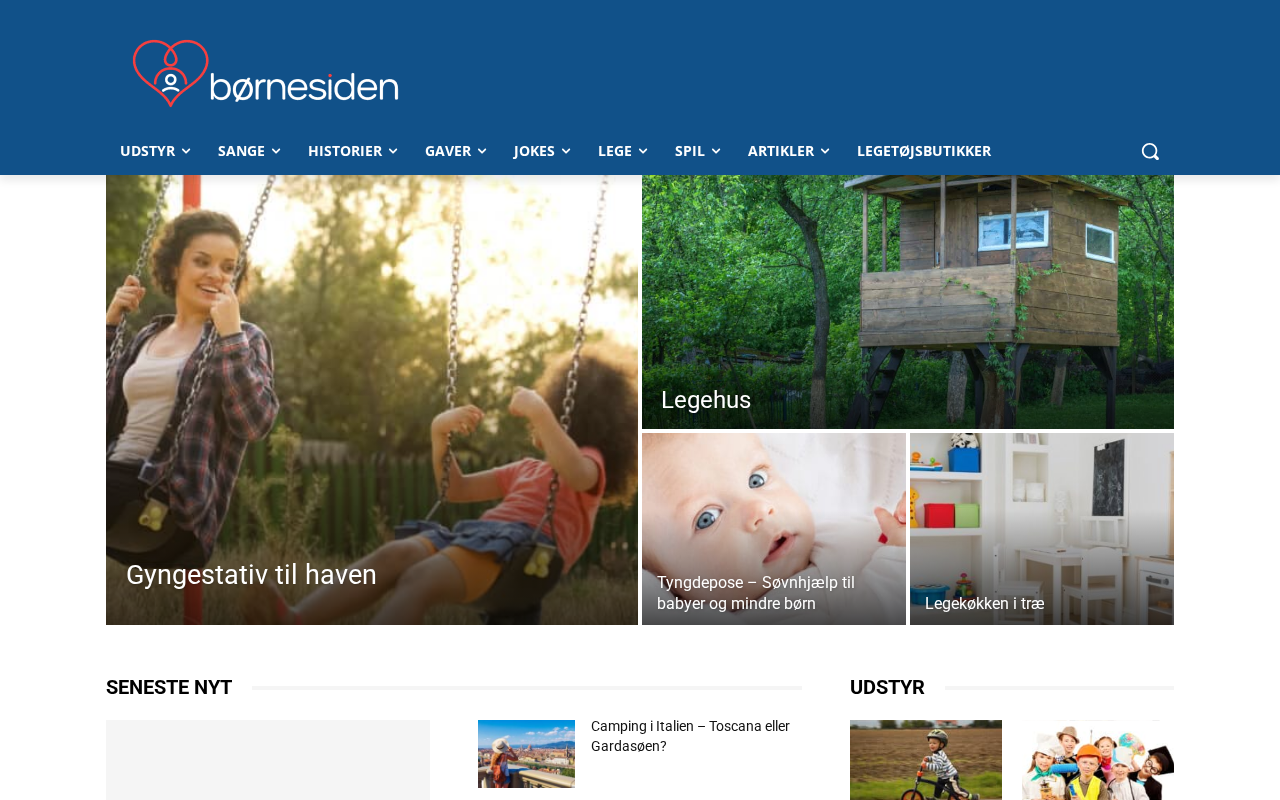Click the costumed children thumbnail
The width and height of the screenshot is (1280, 800).
tap(1098, 760)
